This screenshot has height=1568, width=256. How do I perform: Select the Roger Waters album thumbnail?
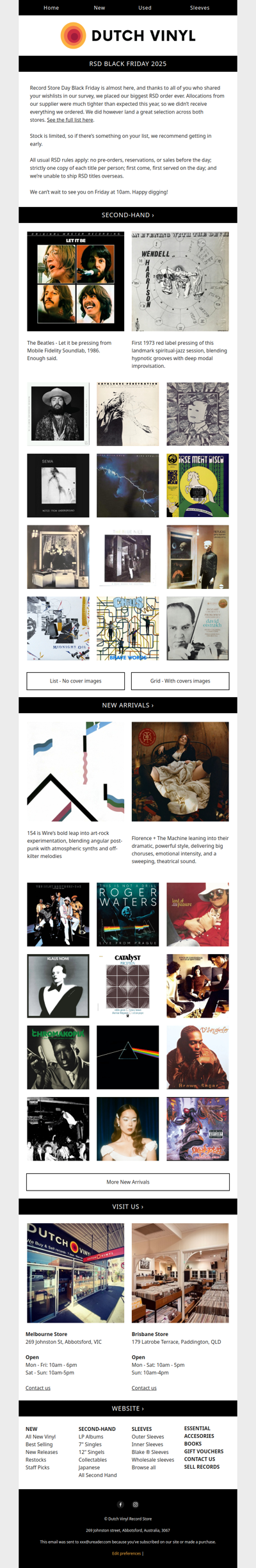click(127, 914)
